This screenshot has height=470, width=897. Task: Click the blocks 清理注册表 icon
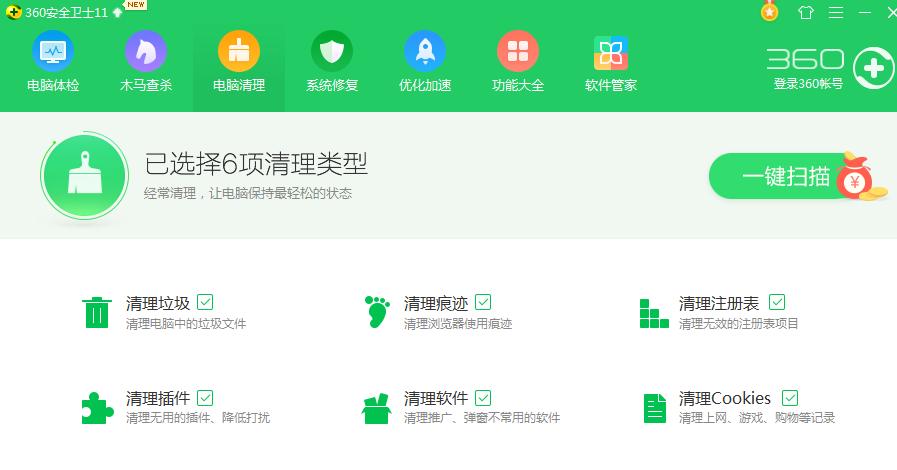click(654, 313)
